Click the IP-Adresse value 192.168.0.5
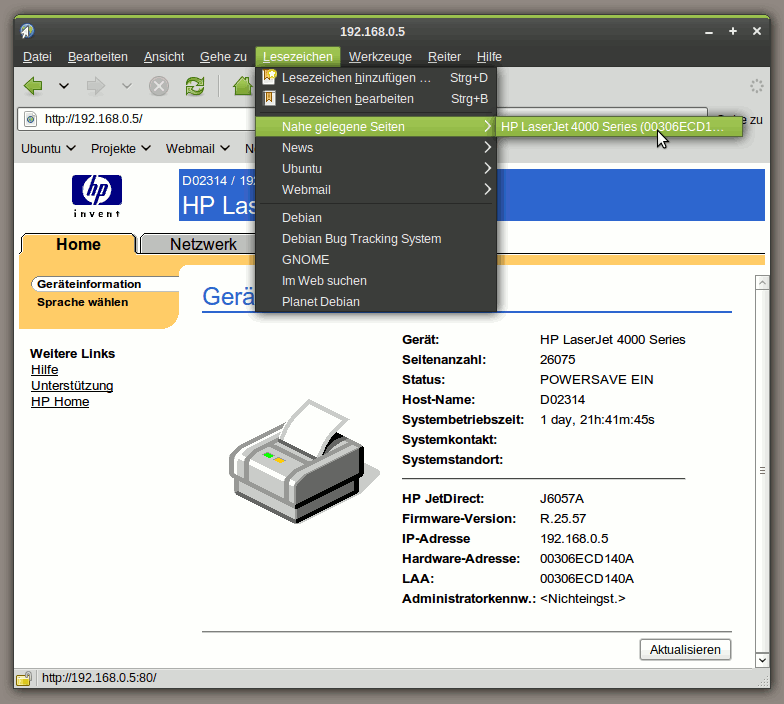This screenshot has width=784, height=704. 574,538
